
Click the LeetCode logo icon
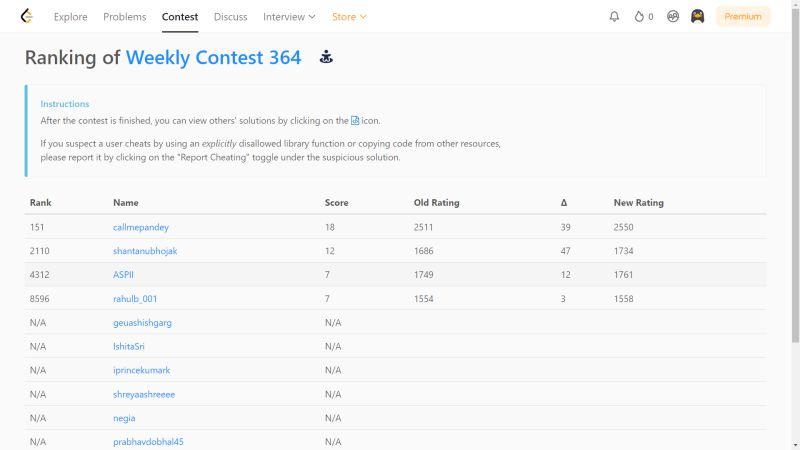[27, 16]
